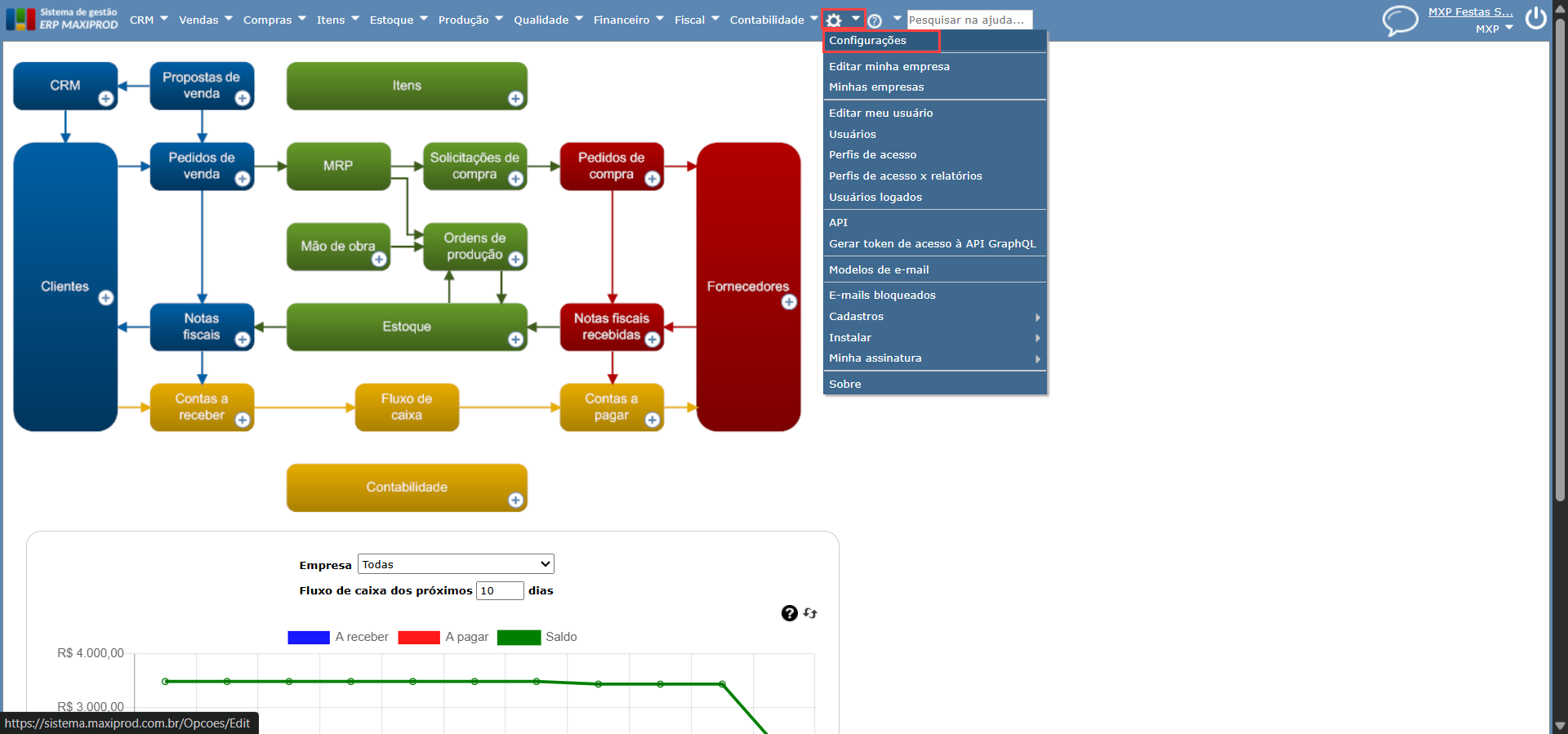
Task: Click the chart help question mark icon
Action: [x=789, y=613]
